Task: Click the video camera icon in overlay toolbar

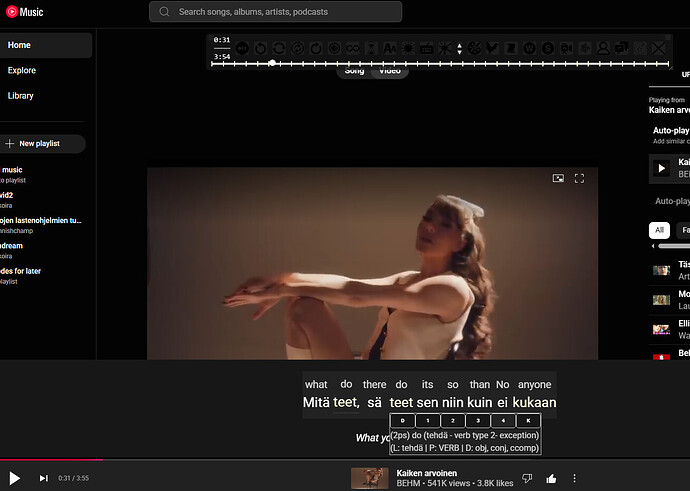Action: click(x=566, y=48)
